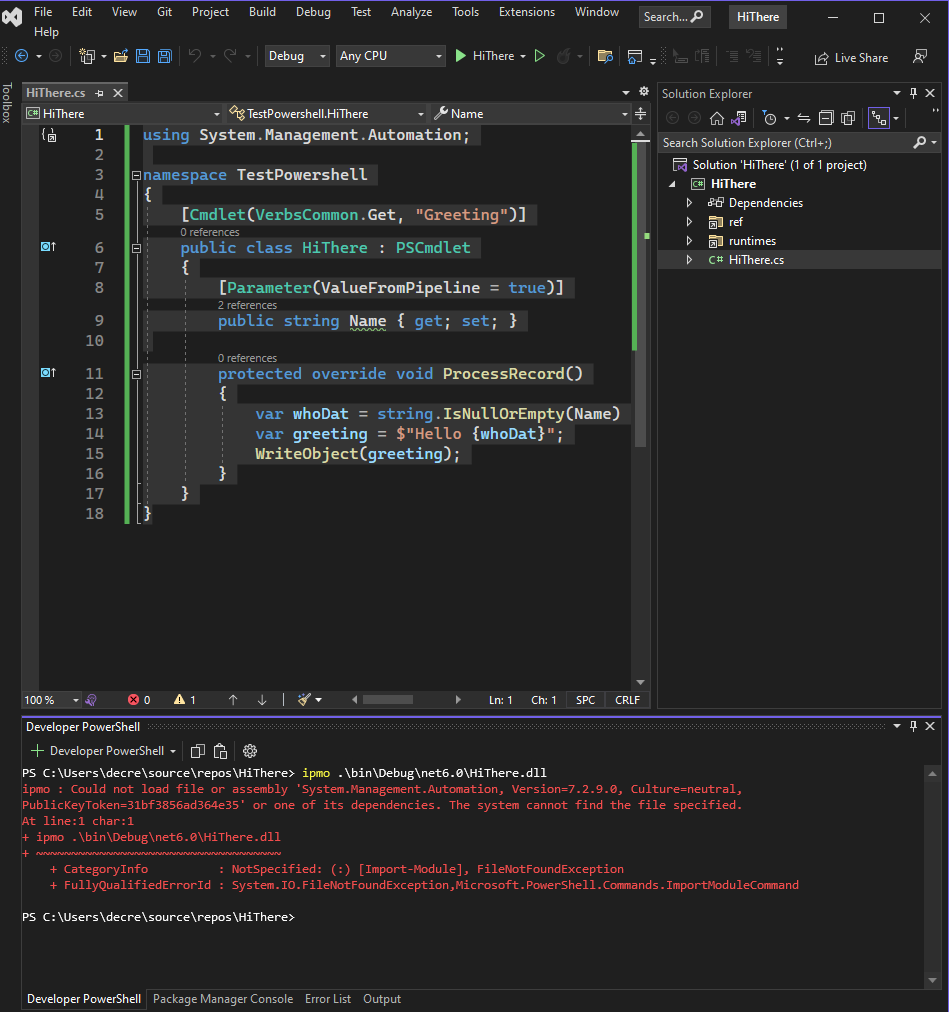Switch to the Package Manager Console tab
The image size is (949, 1012).
222,998
